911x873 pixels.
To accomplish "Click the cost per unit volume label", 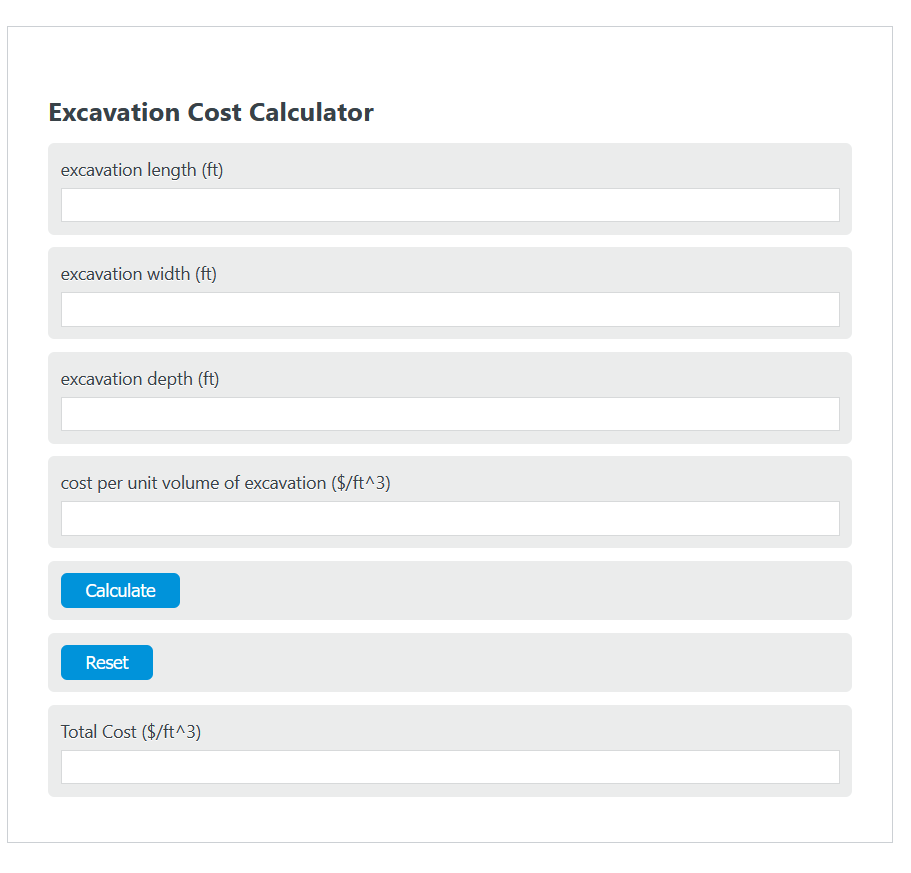I will tap(226, 482).
